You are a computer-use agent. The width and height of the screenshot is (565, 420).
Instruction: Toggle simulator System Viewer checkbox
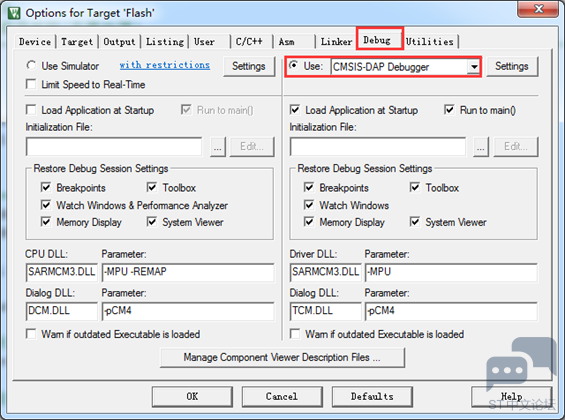pyautogui.click(x=152, y=222)
